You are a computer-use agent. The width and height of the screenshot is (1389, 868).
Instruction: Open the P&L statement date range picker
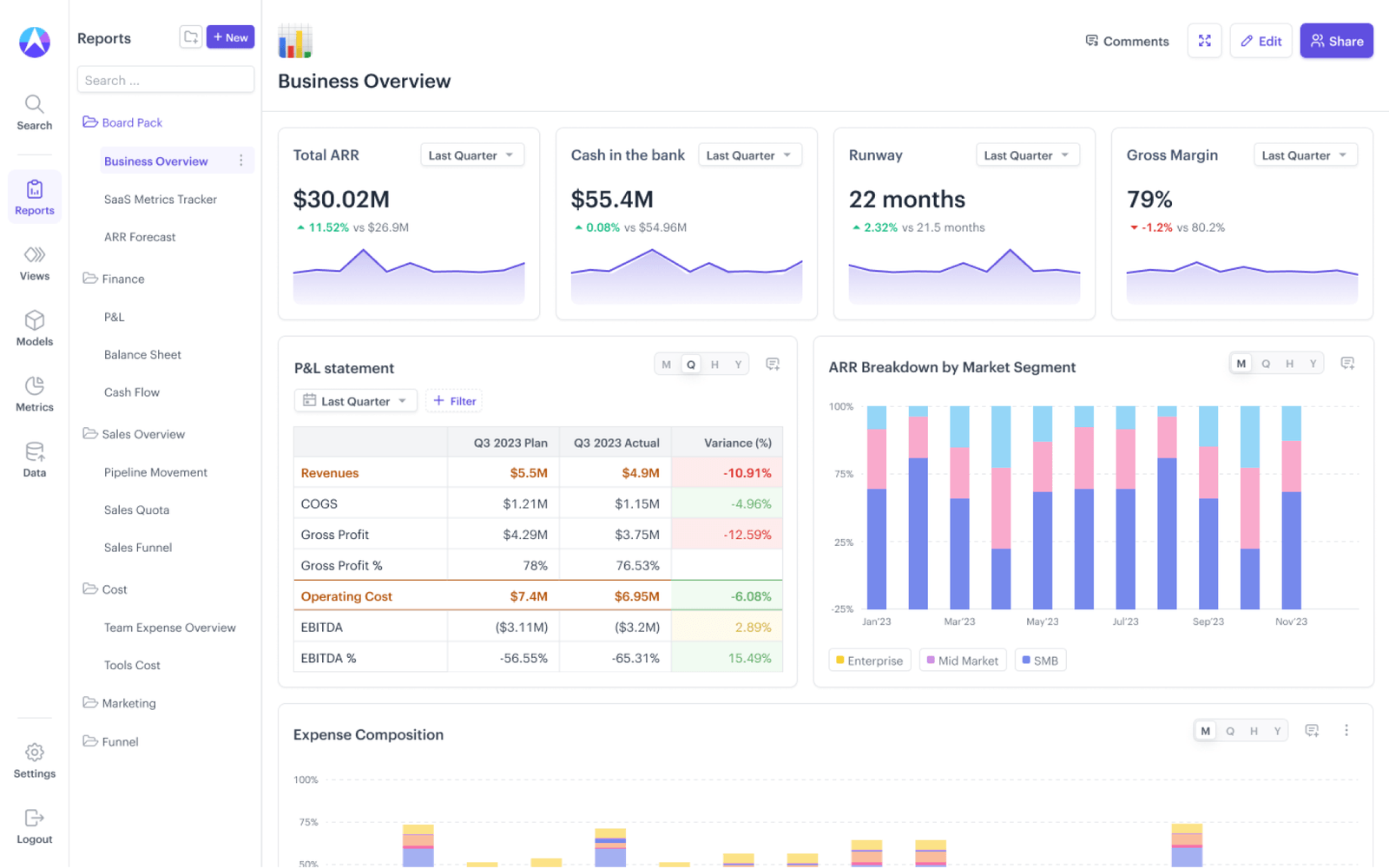tap(355, 400)
